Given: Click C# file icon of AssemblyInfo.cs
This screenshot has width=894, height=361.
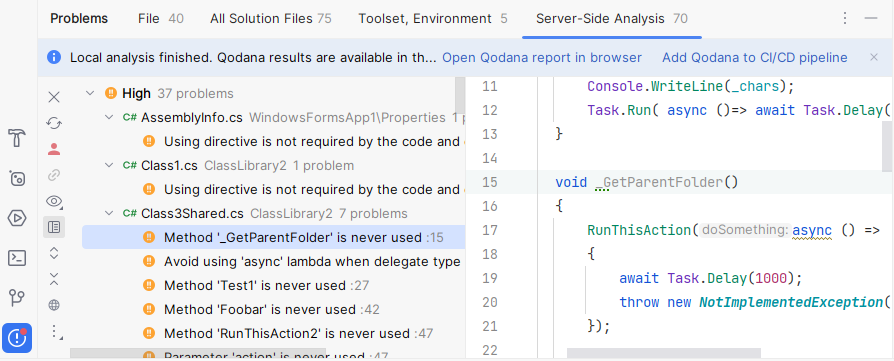Looking at the screenshot, I should [x=129, y=117].
